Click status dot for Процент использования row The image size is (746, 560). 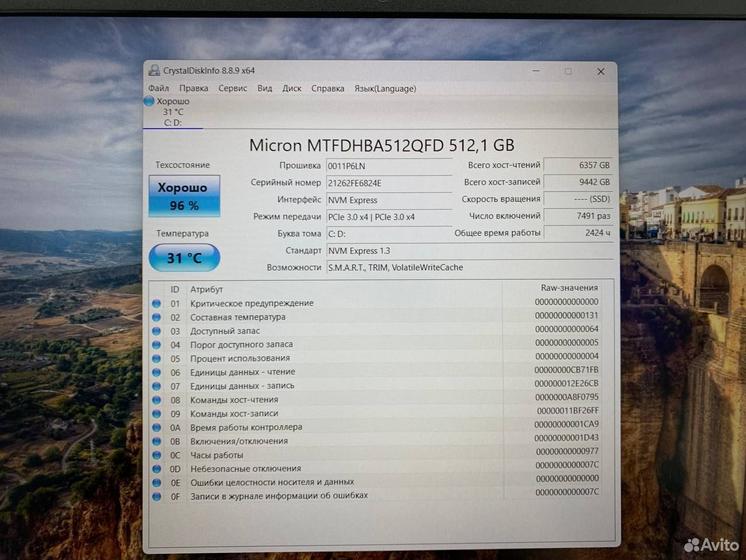coord(156,358)
